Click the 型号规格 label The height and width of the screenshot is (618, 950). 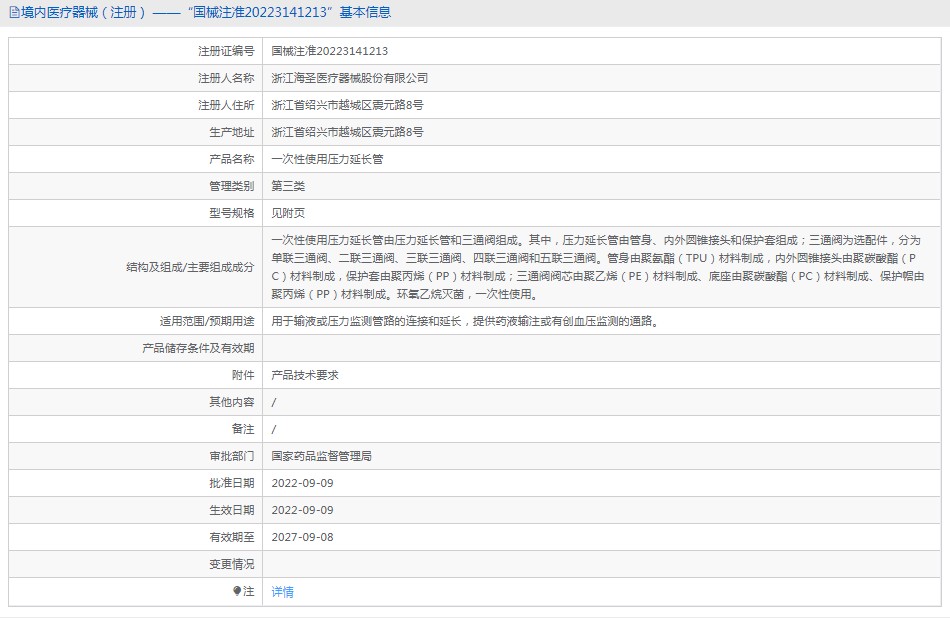click(231, 213)
